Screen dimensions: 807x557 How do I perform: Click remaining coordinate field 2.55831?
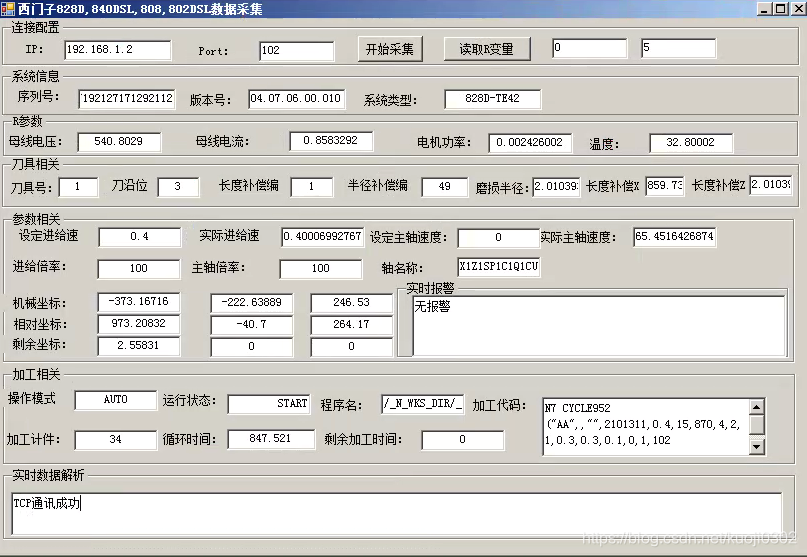click(x=139, y=346)
